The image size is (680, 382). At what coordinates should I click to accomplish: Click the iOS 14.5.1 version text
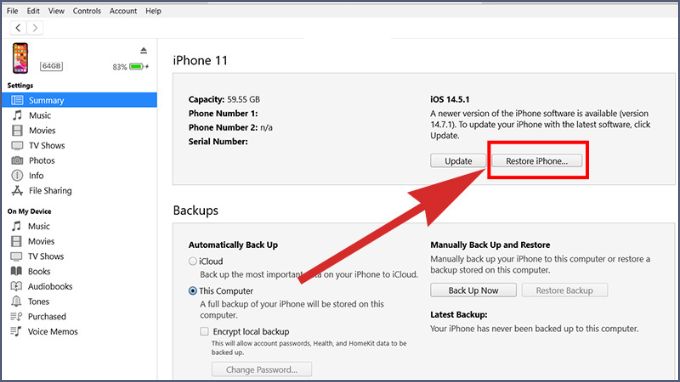[450, 99]
